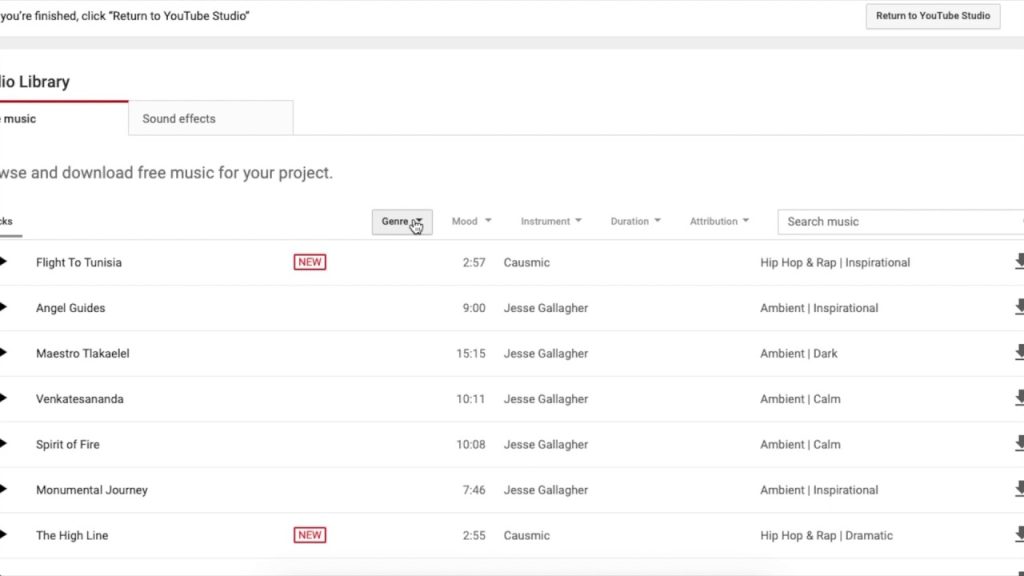
Task: Download the Monumental Journey track
Action: (1018, 489)
